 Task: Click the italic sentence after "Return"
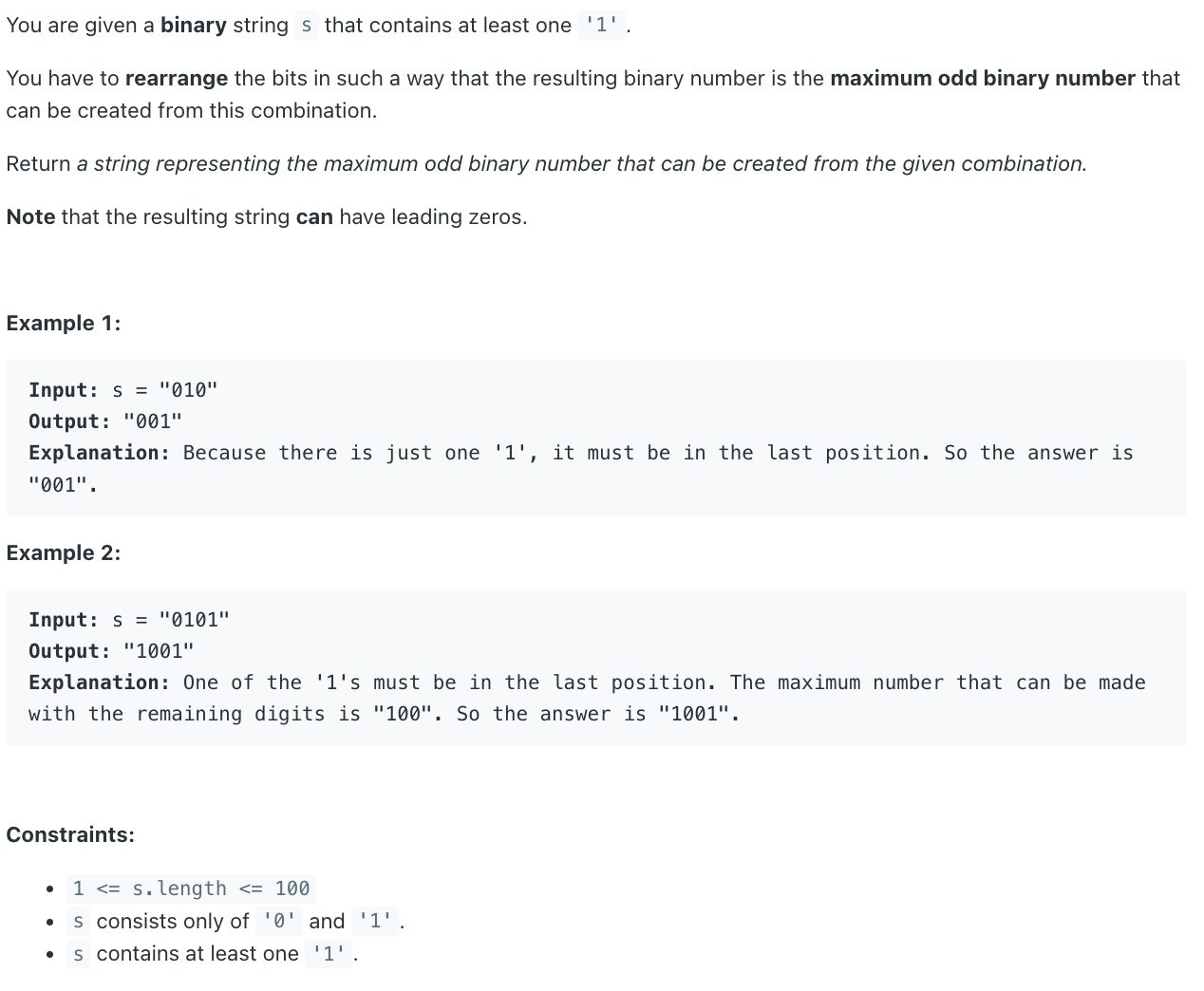(x=582, y=163)
